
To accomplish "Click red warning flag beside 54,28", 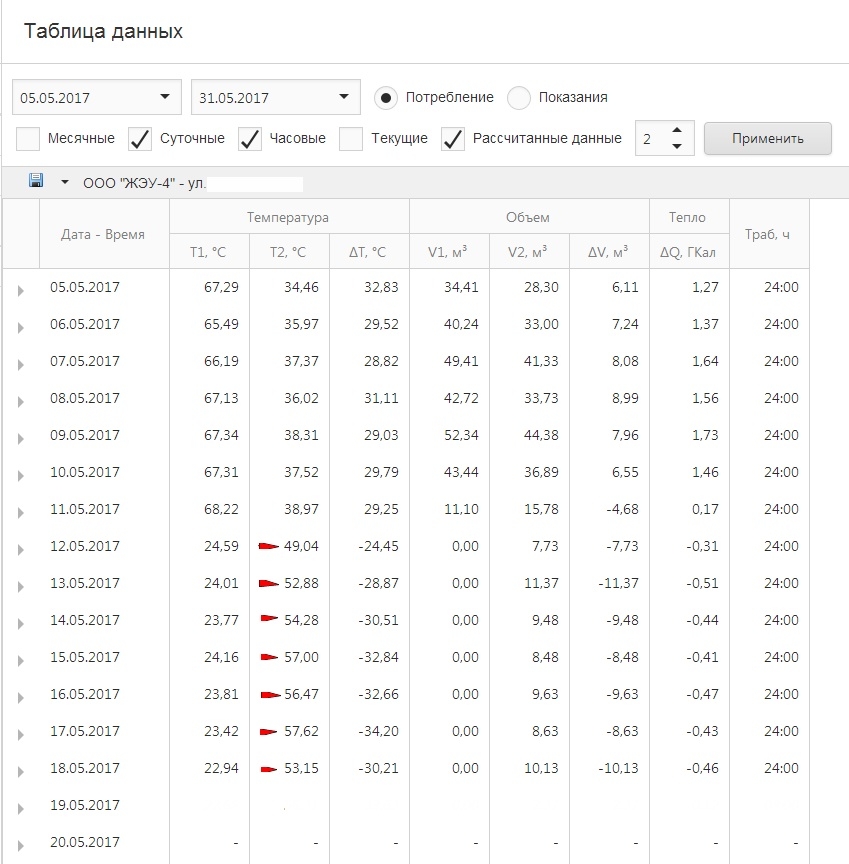I will point(269,618).
